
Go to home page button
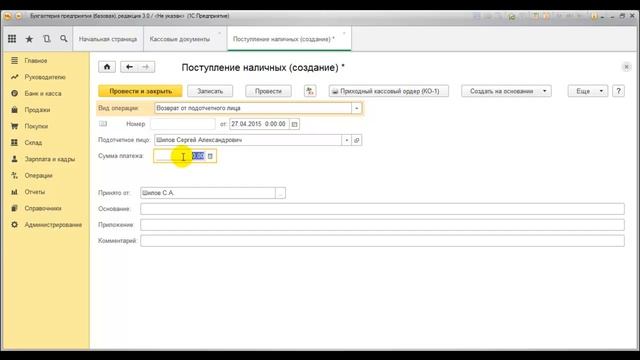click(107, 67)
